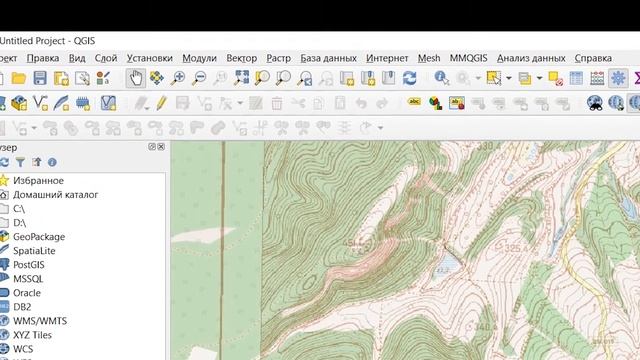
Task: Activate the Pan Map hand tool
Action: tap(136, 78)
